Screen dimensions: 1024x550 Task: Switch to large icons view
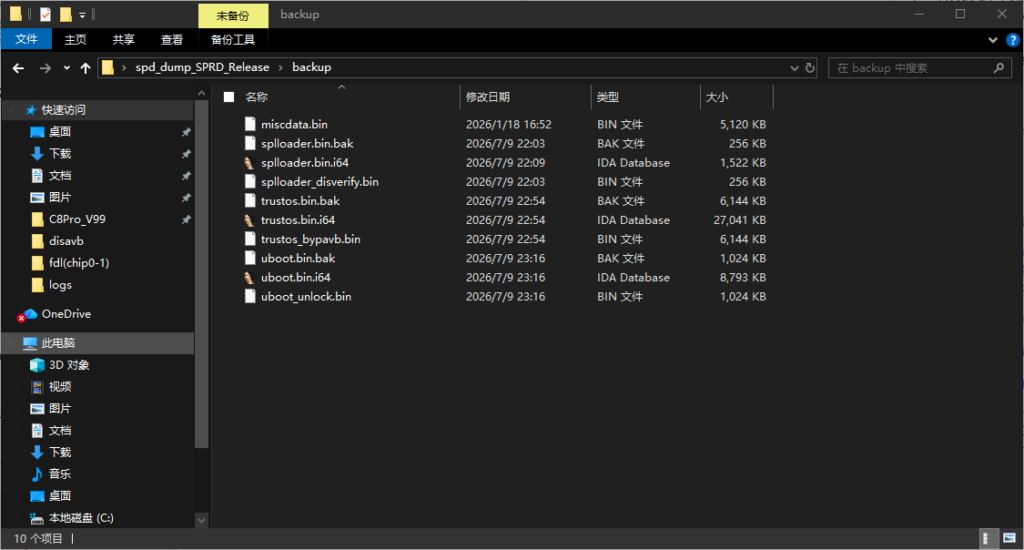coord(1010,538)
